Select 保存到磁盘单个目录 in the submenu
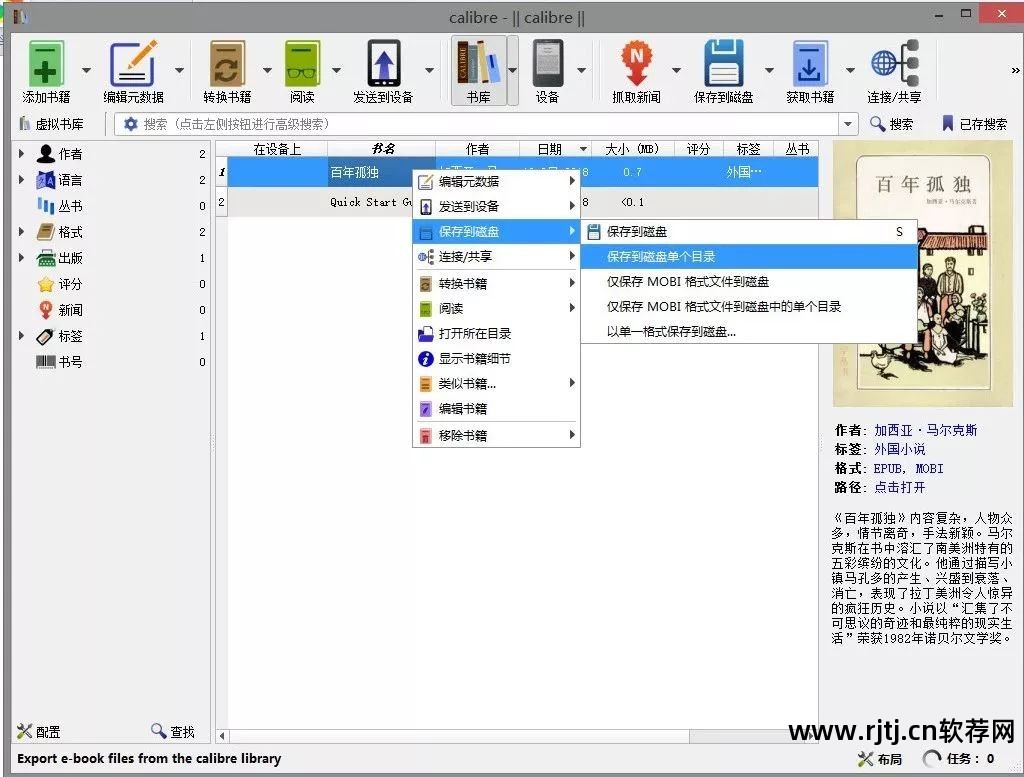This screenshot has width=1024, height=777. (661, 257)
